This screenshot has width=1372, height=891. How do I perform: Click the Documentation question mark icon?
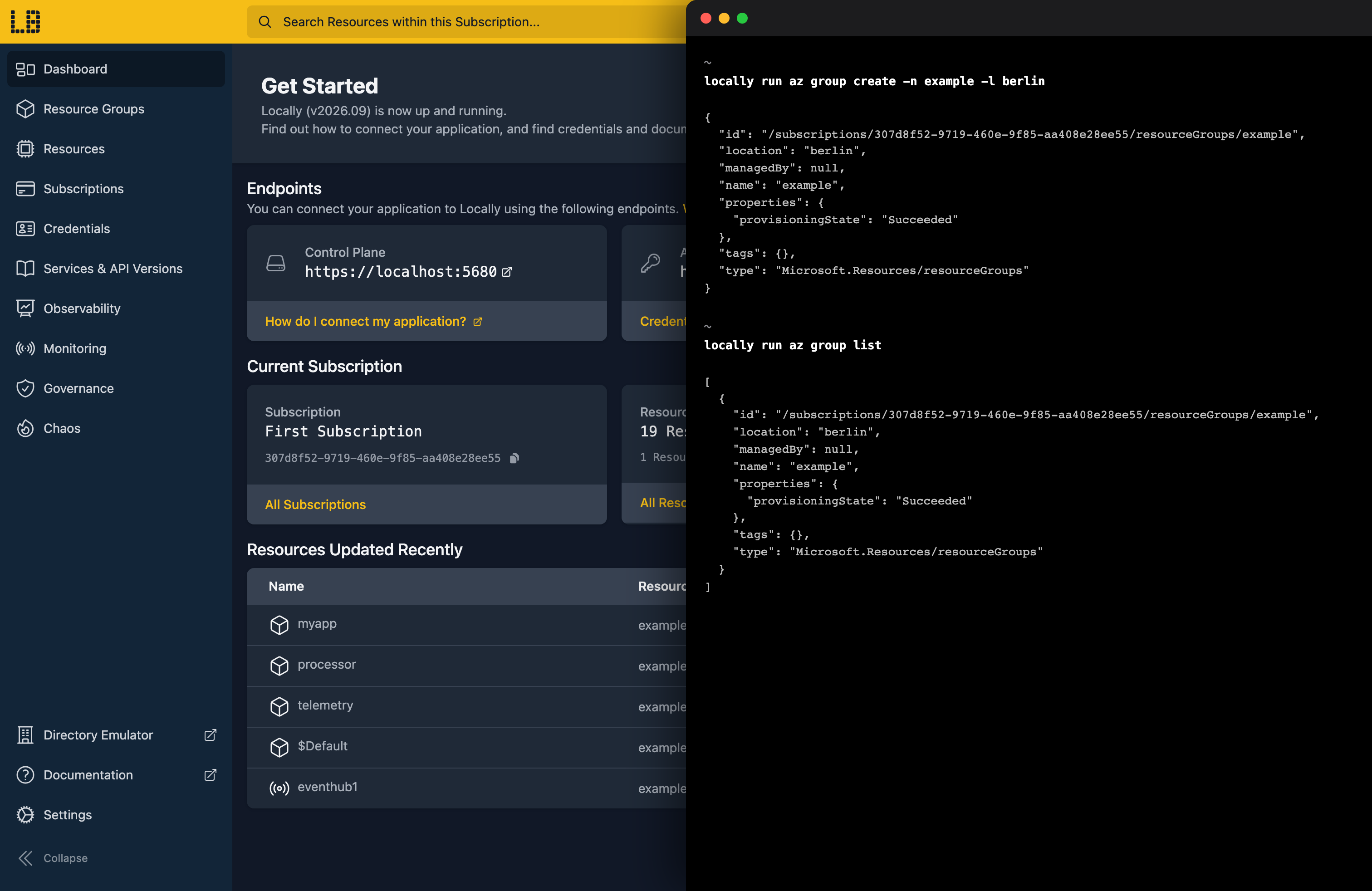point(25,774)
